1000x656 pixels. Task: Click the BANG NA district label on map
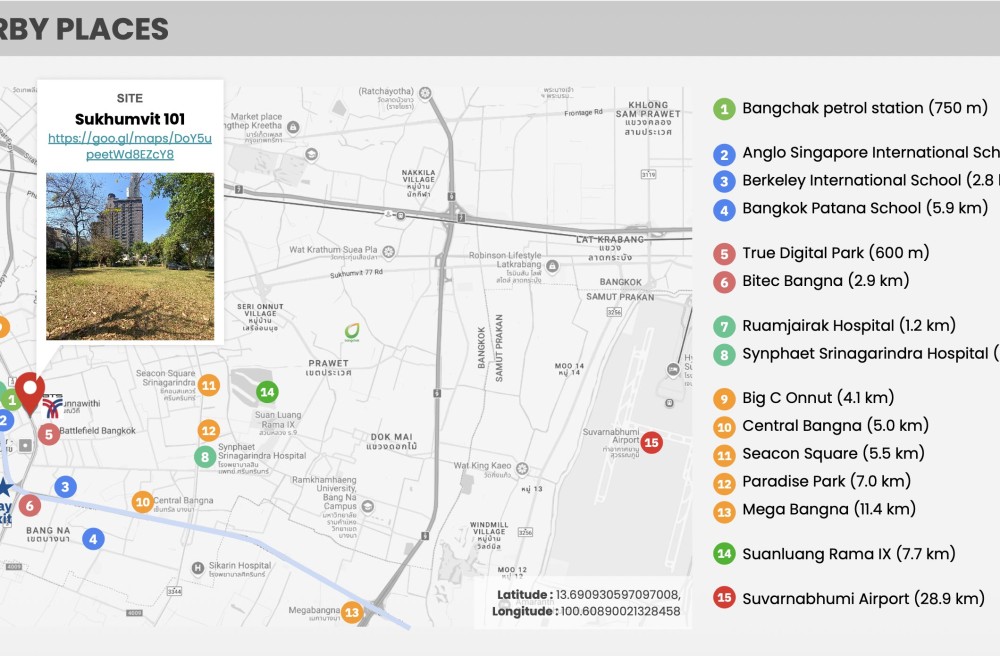tap(48, 534)
